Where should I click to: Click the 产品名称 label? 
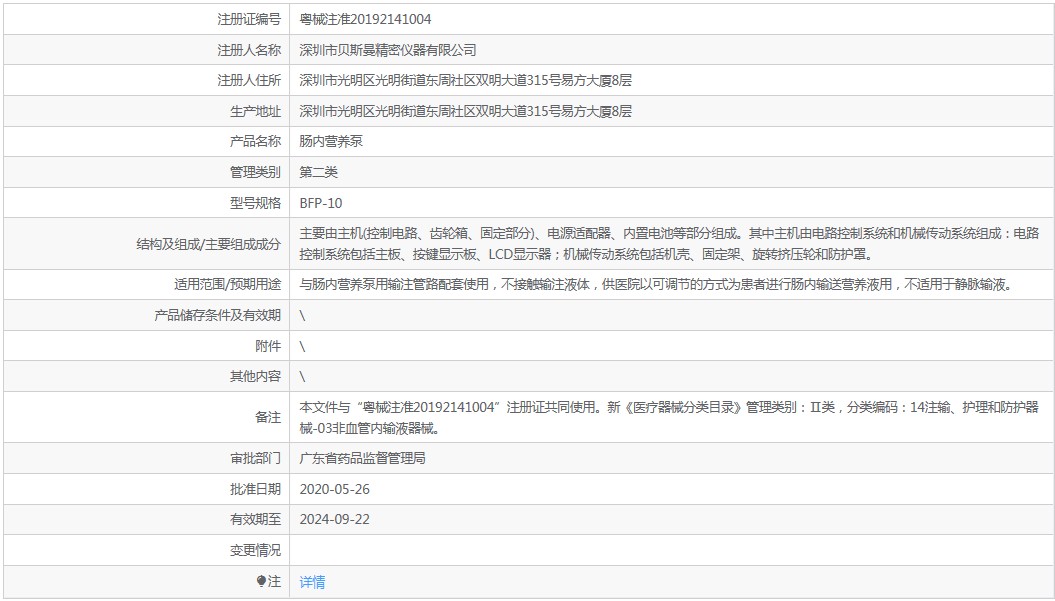[256, 141]
